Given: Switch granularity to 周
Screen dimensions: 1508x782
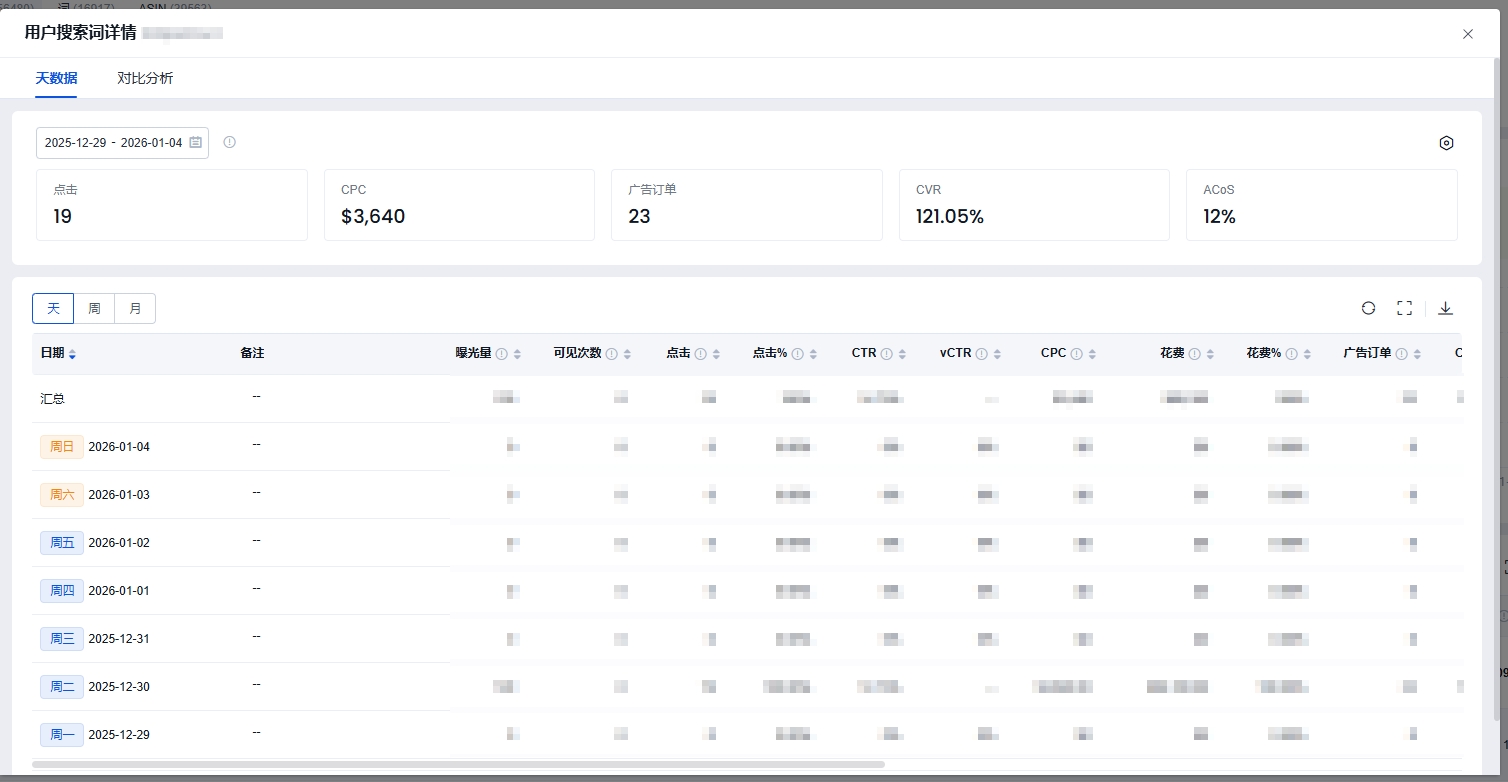Looking at the screenshot, I should coord(94,308).
